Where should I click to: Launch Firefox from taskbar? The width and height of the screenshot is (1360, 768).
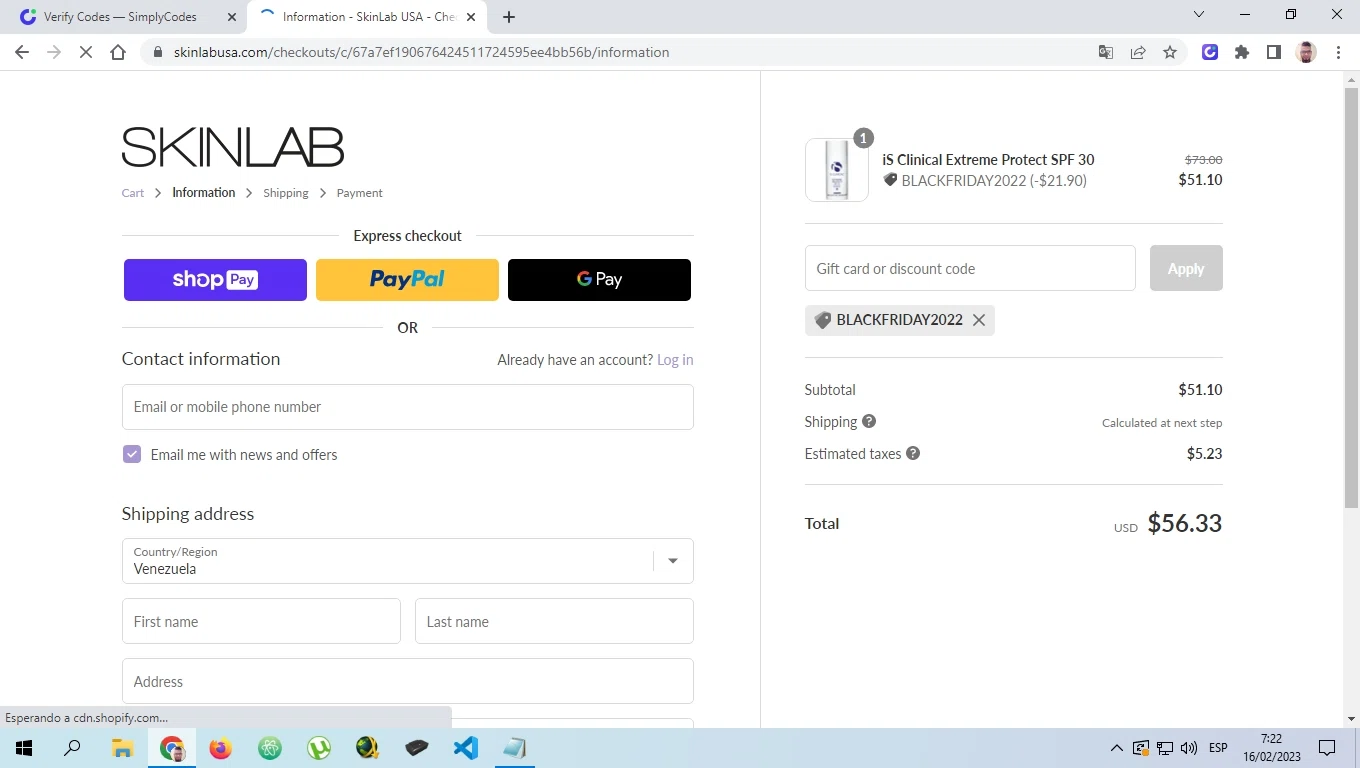[220, 748]
